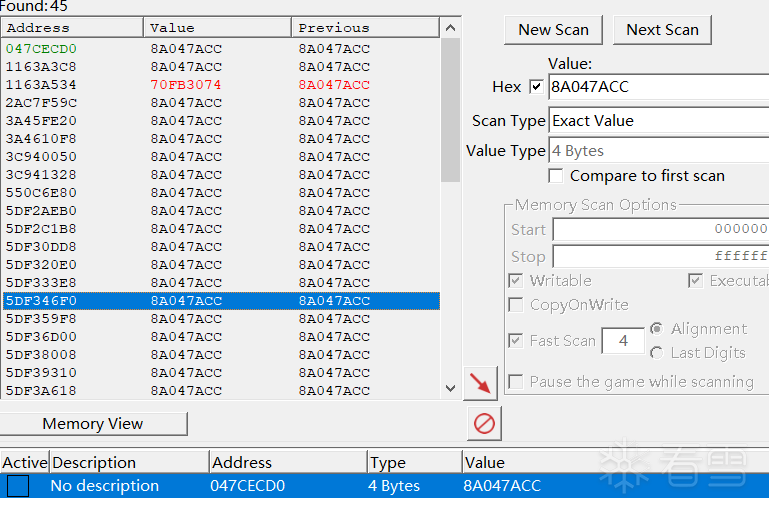Open Memory View
769x518 pixels.
(x=93, y=423)
